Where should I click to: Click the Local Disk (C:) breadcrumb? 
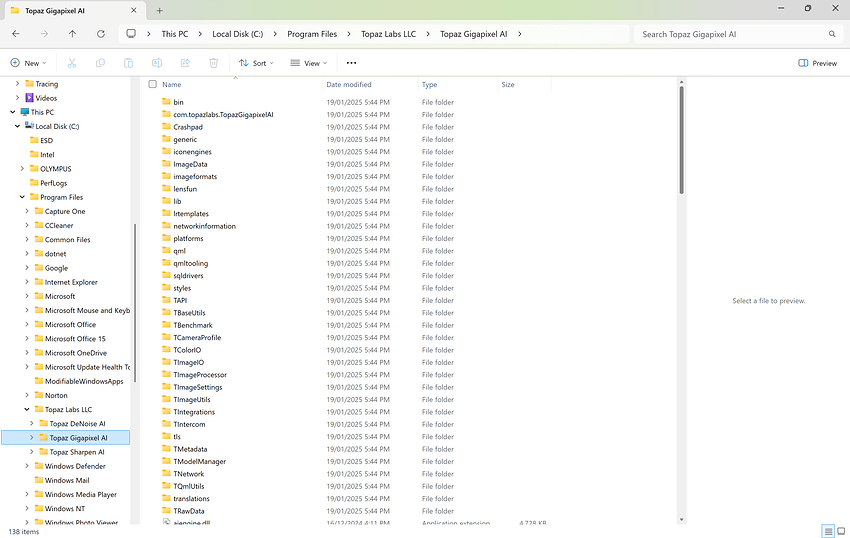(x=237, y=34)
